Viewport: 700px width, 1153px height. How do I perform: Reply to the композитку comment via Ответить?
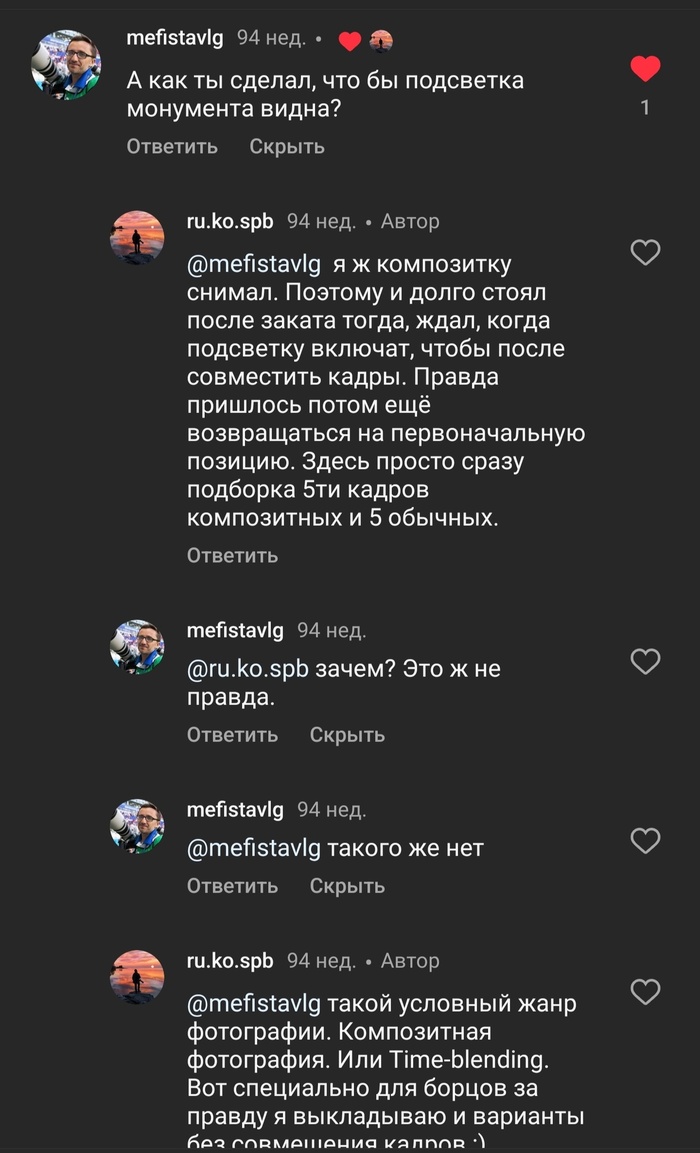(232, 555)
